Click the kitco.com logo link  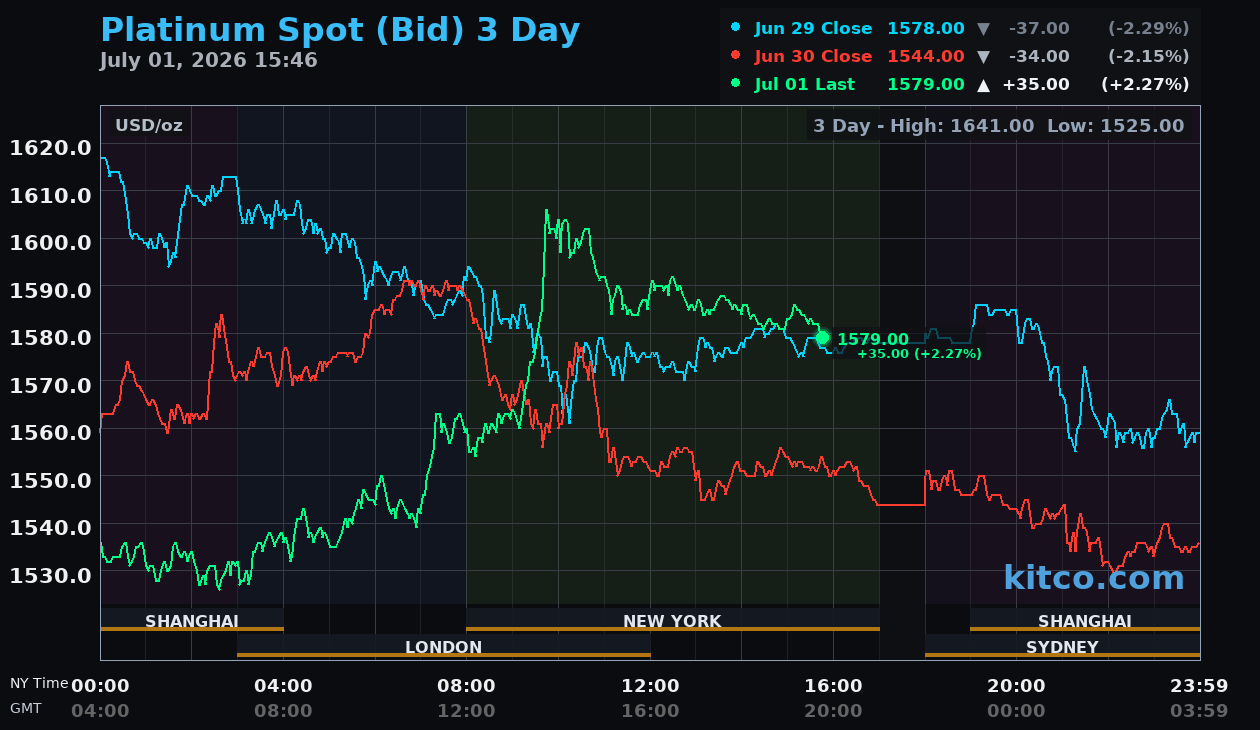point(1094,577)
